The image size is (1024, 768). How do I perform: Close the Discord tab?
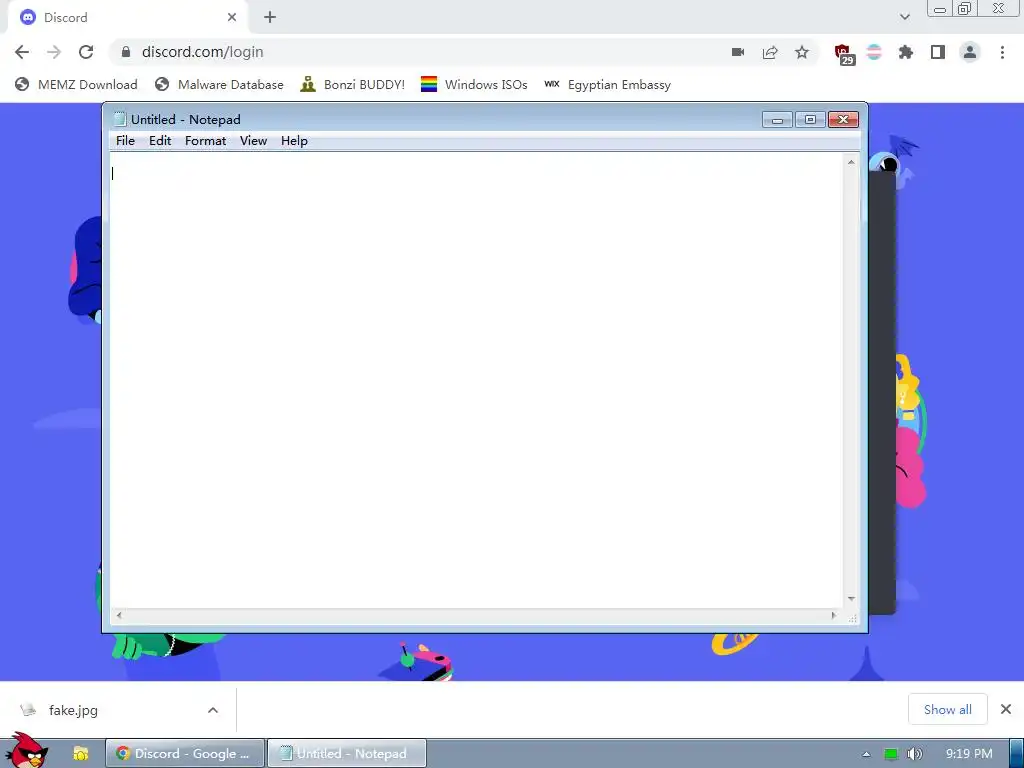coord(232,18)
